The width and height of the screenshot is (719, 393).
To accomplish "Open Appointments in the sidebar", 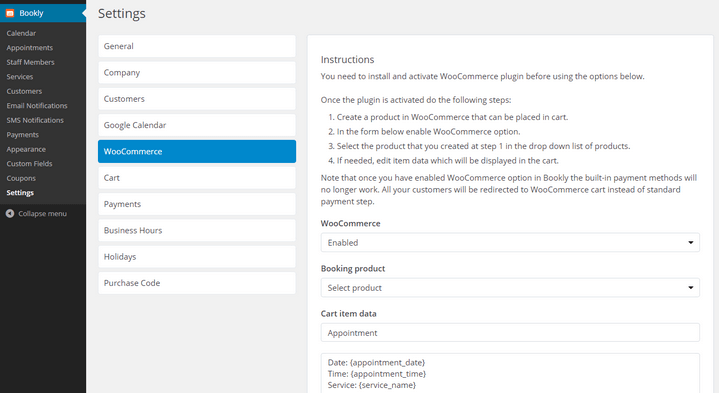I will pos(29,48).
